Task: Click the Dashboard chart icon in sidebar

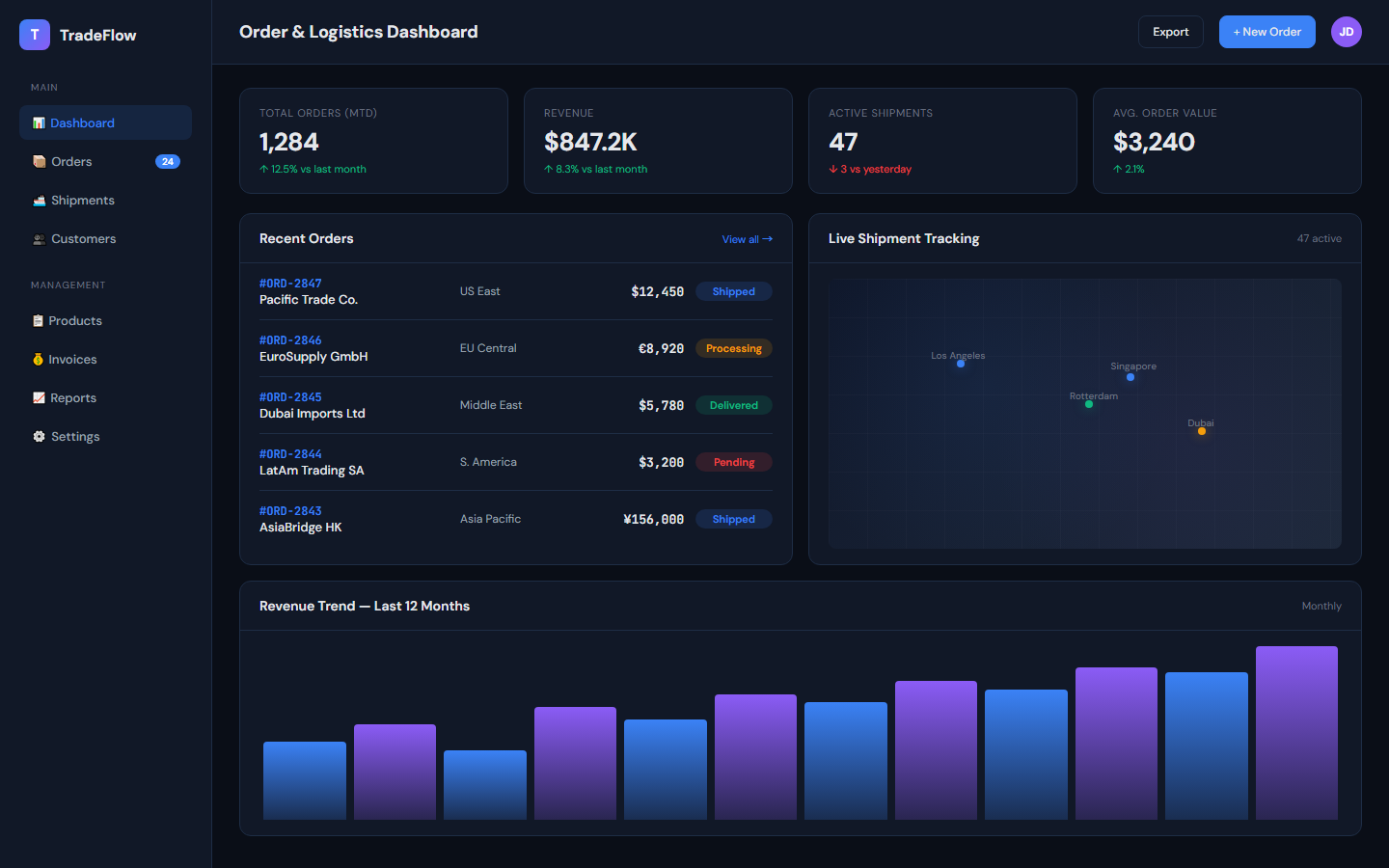Action: pyautogui.click(x=39, y=123)
